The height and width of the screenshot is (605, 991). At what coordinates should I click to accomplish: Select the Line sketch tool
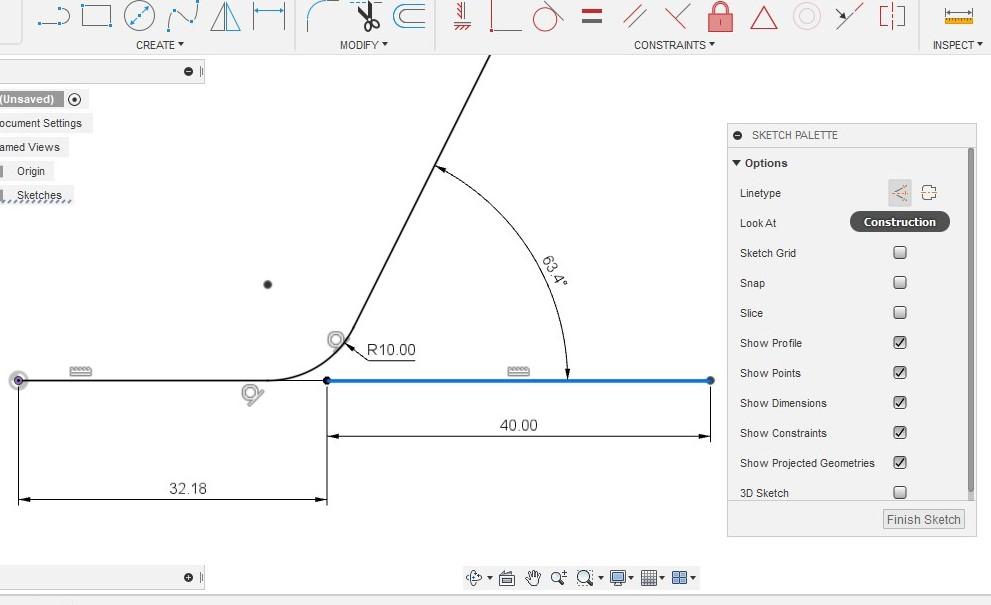point(54,16)
